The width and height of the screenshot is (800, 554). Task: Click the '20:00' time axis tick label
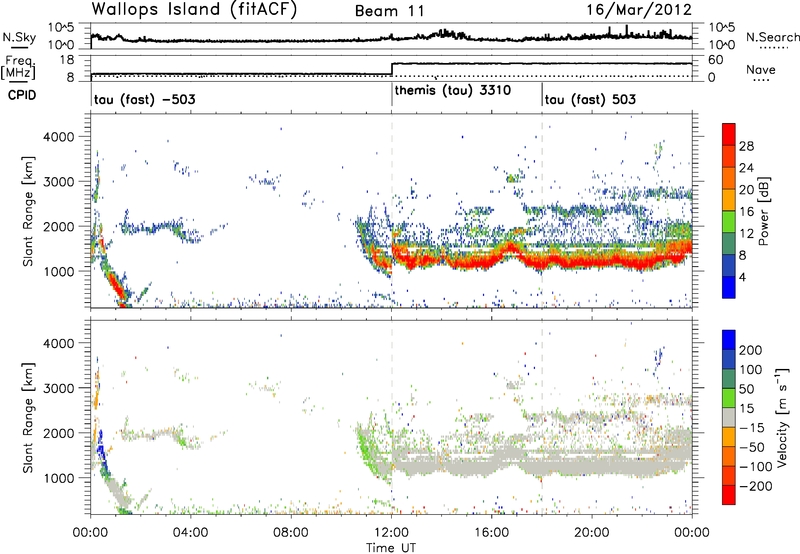click(x=592, y=533)
